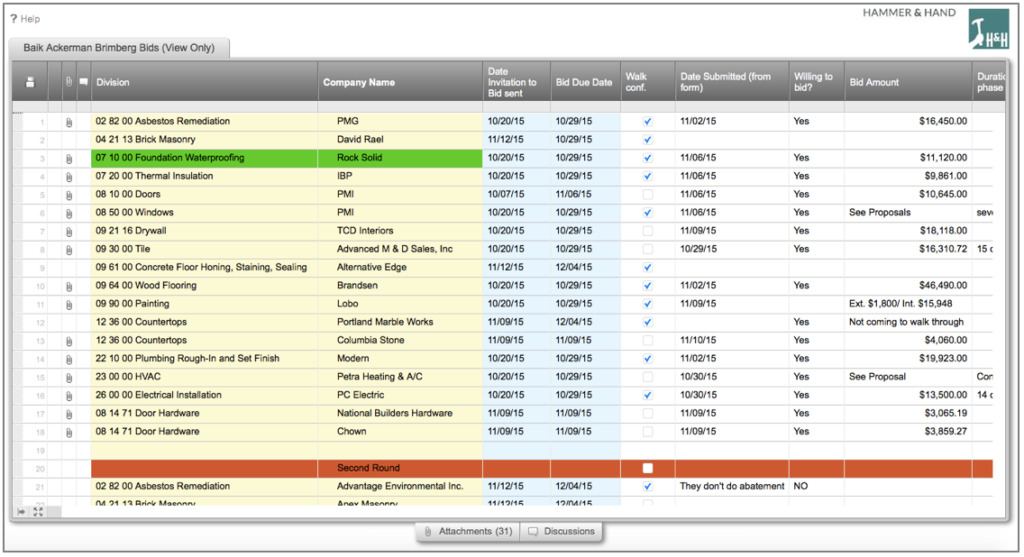
Task: Toggle Walk conf. checkbox for Alternative Edge row
Action: (x=647, y=267)
